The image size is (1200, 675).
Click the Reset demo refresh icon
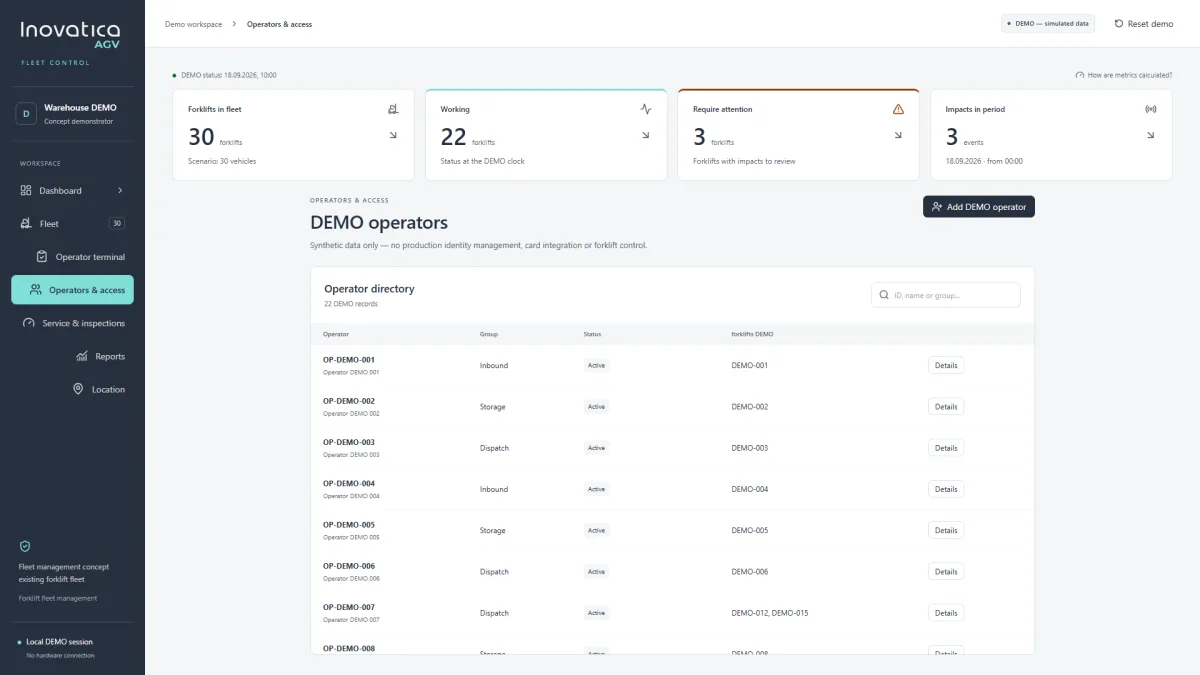1119,23
